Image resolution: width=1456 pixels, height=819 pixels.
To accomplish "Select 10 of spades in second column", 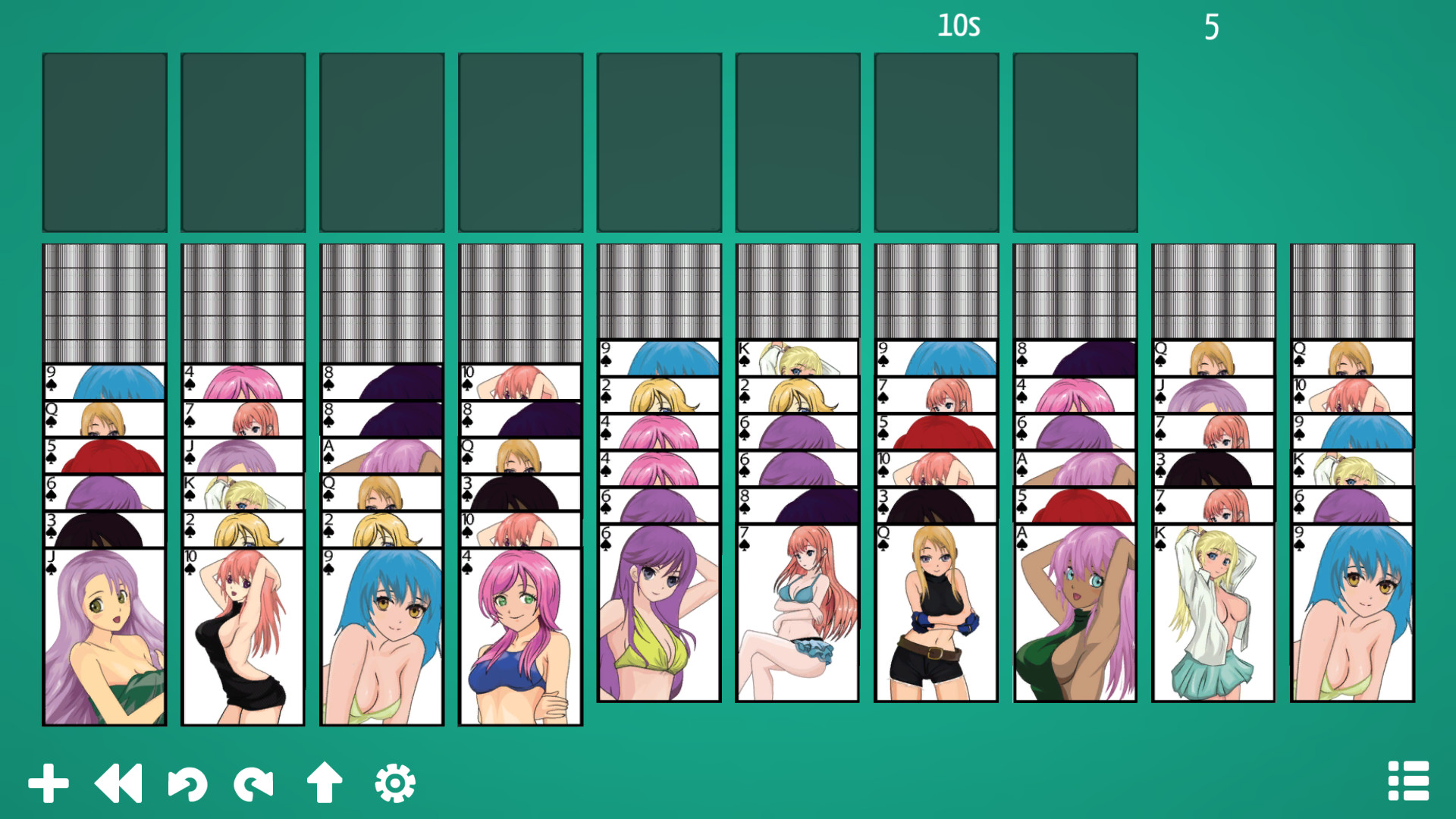I will pos(243,636).
